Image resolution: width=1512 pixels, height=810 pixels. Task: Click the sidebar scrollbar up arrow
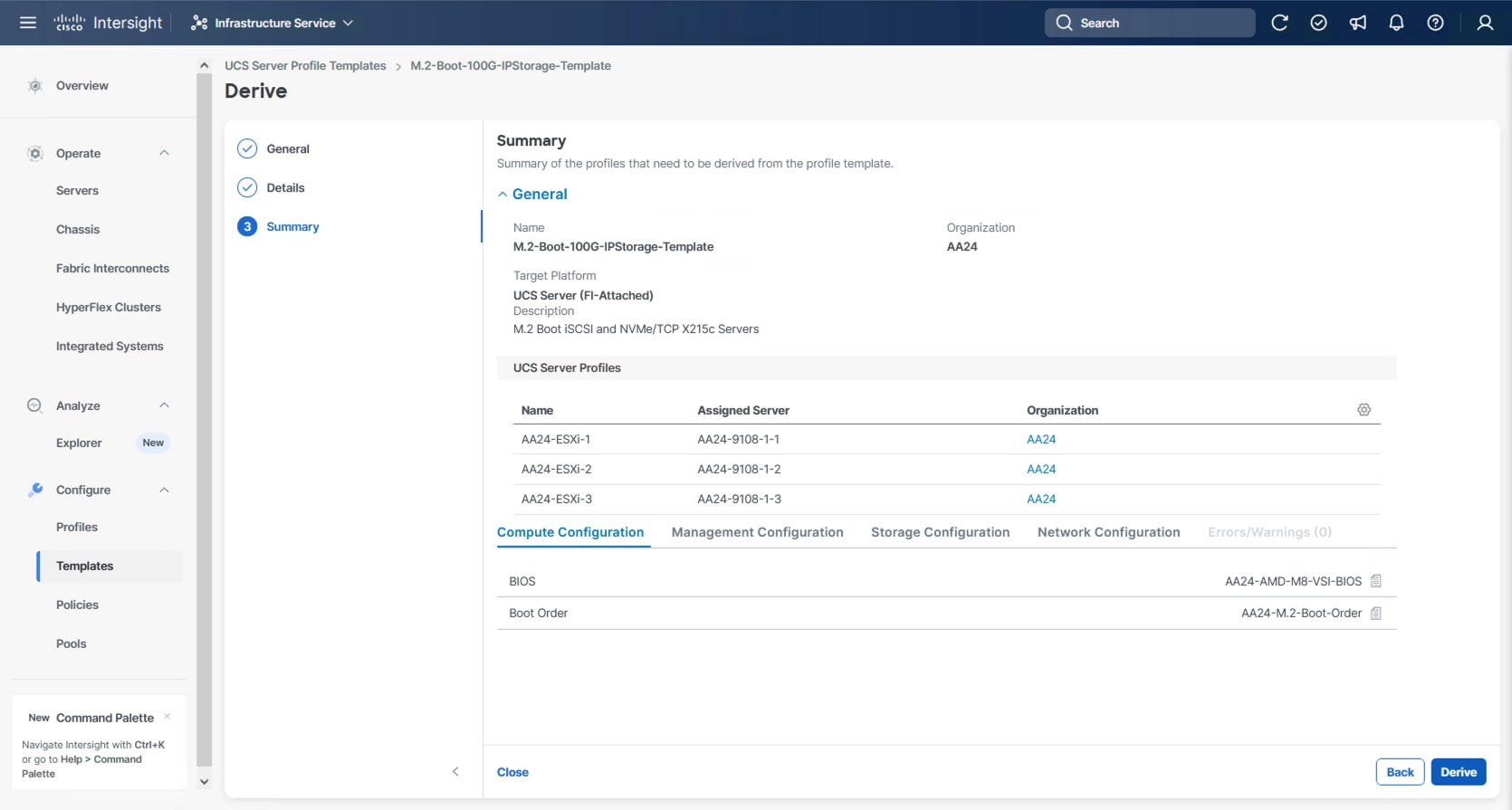click(204, 65)
